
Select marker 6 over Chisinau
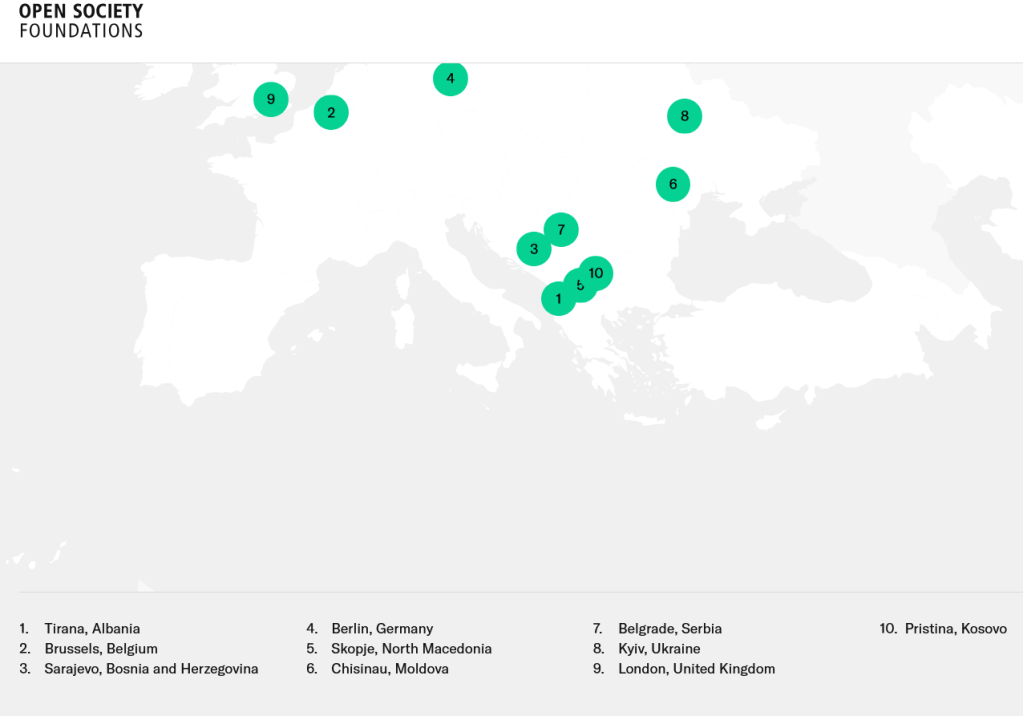(673, 184)
